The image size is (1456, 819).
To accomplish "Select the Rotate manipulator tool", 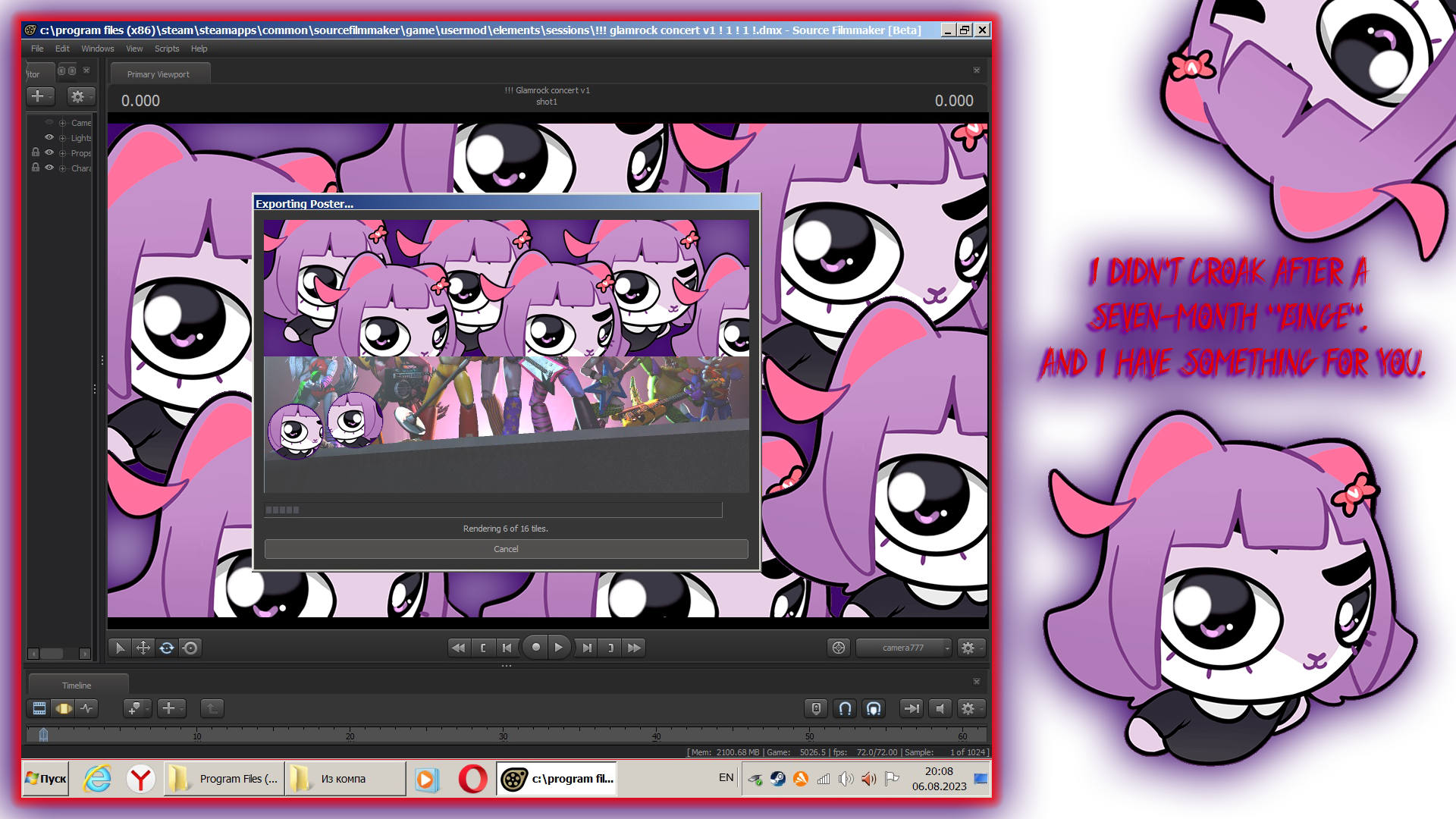I will pyautogui.click(x=167, y=648).
